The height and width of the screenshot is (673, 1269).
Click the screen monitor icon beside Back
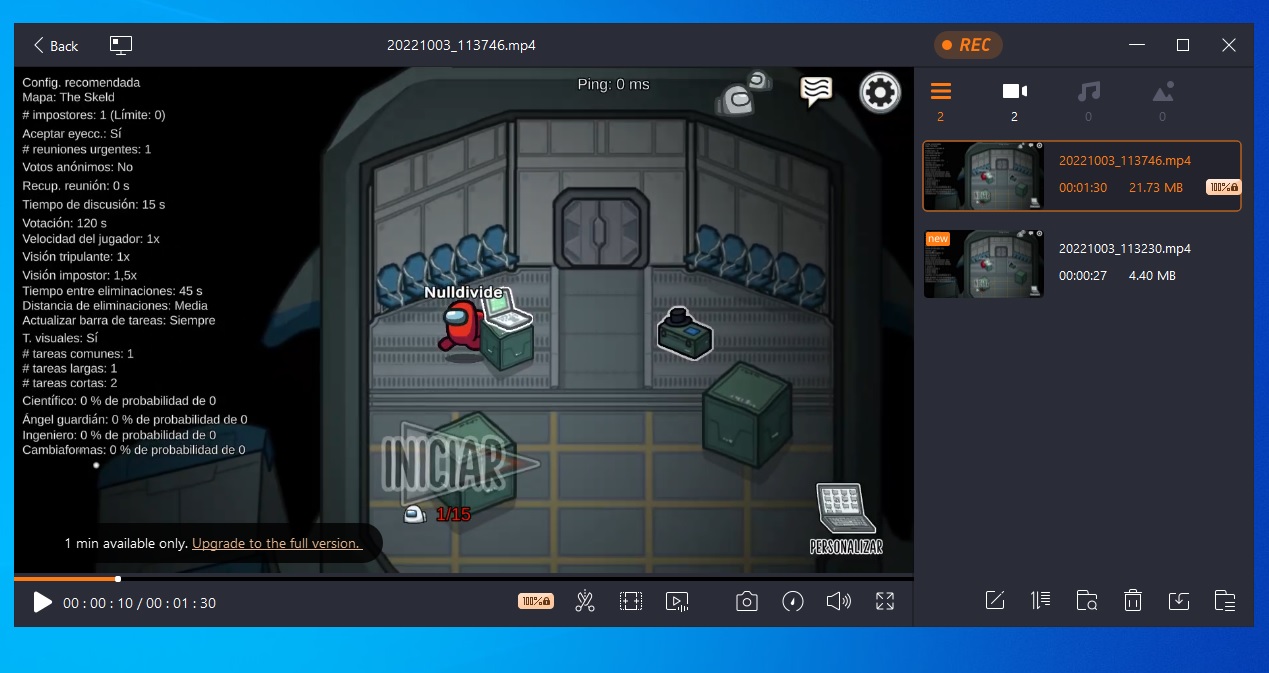[x=121, y=45]
